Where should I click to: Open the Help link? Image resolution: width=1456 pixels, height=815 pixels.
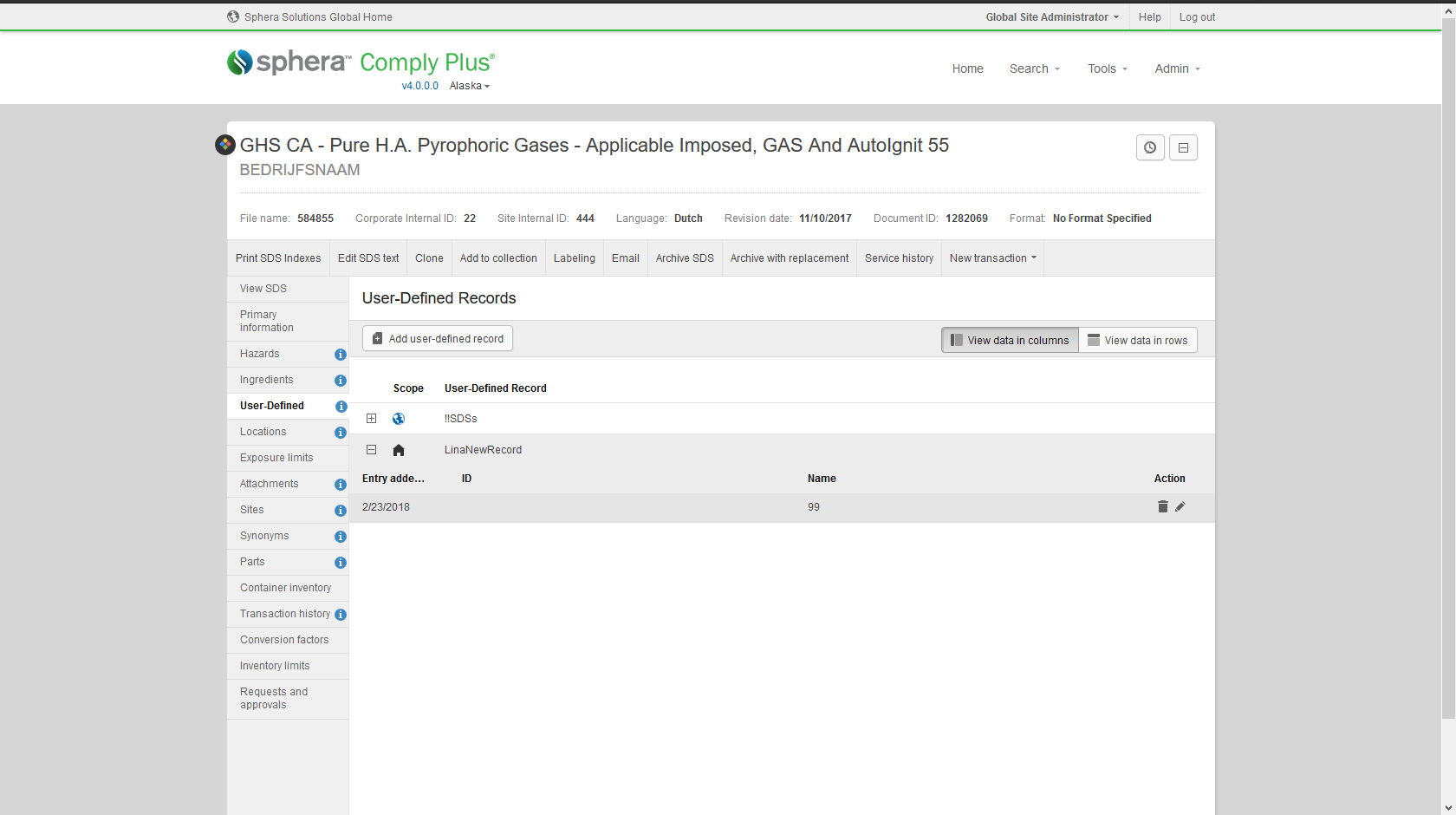[1149, 17]
